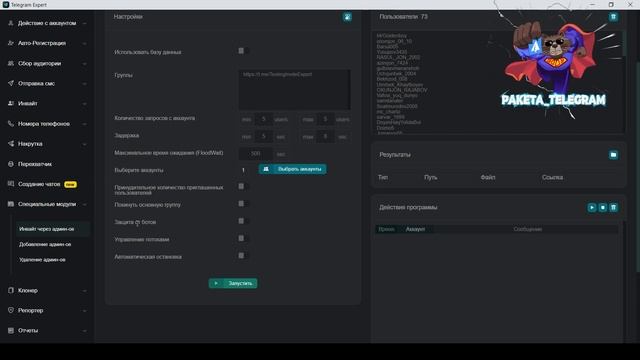640x360 pixels.
Task: Click the Ссылка column header in Результаты
Action: [552, 178]
